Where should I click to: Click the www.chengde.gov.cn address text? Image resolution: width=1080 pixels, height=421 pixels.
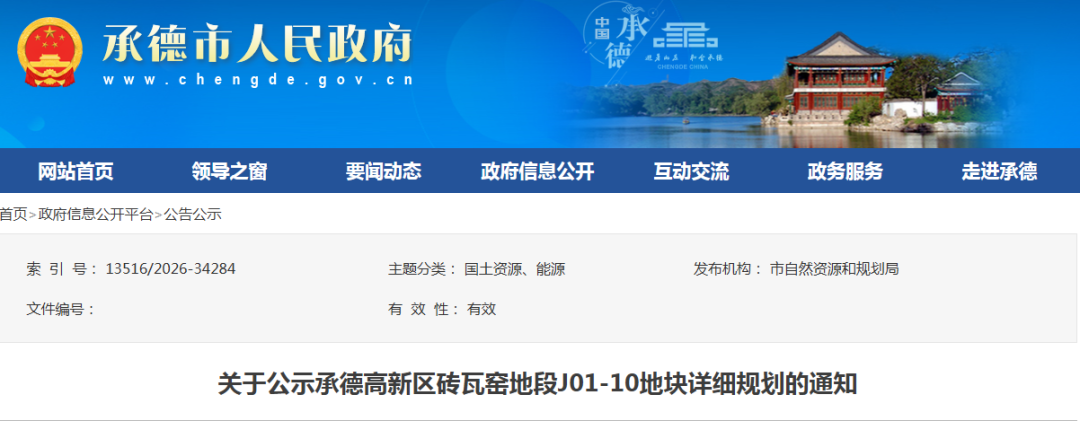point(258,80)
